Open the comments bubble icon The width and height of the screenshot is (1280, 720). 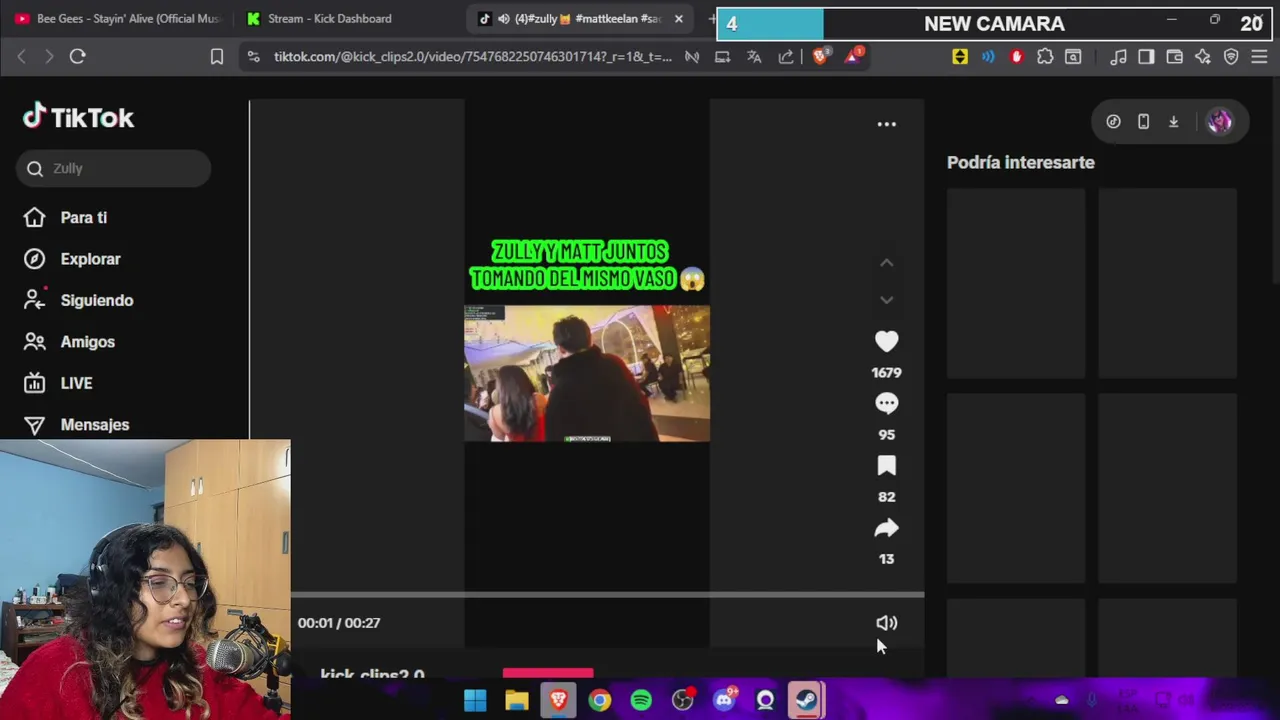886,404
